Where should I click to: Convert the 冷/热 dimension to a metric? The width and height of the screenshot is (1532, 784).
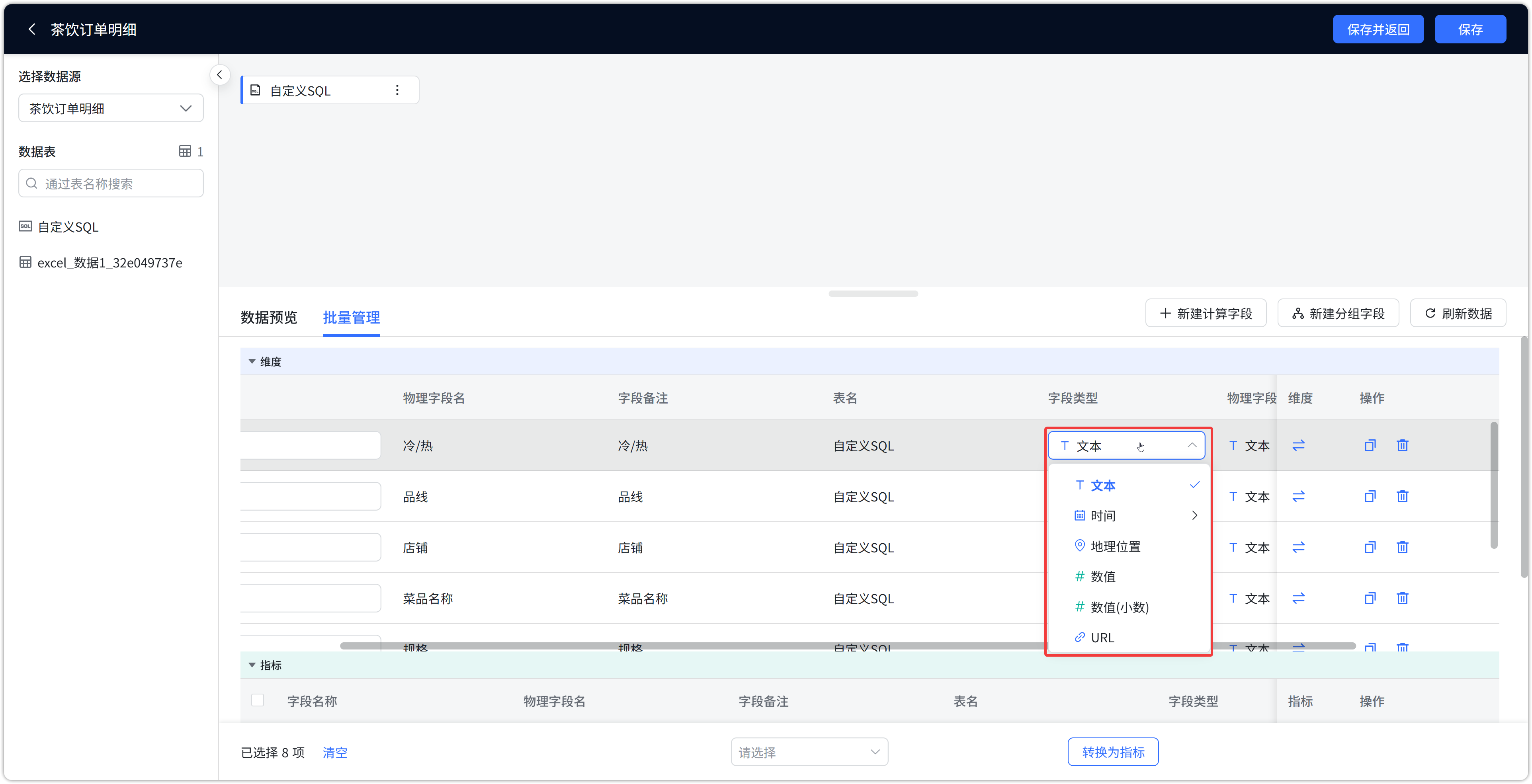[x=1298, y=445]
